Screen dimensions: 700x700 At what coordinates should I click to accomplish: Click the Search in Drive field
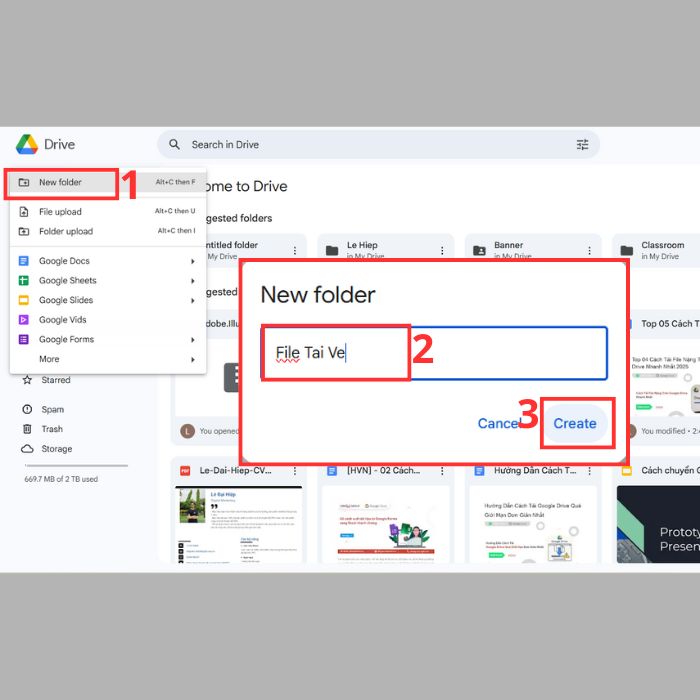tap(378, 144)
